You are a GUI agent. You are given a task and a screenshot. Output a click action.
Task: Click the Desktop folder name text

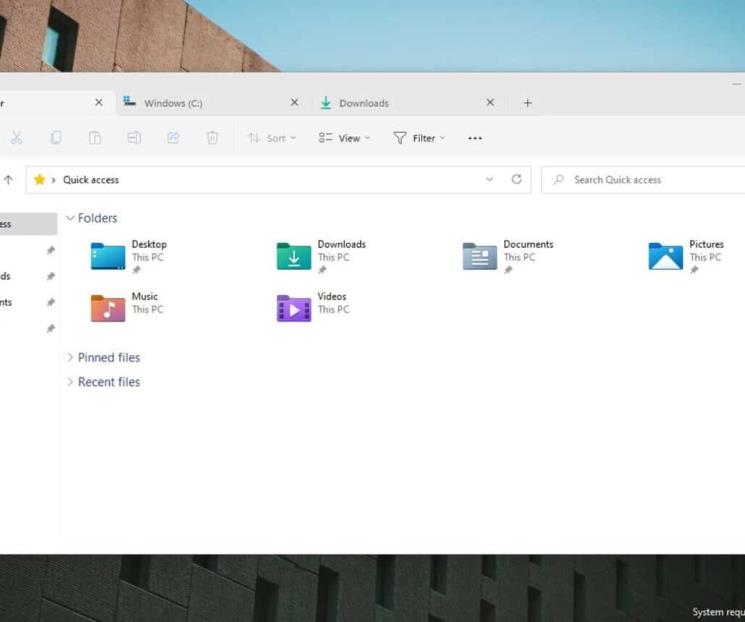coord(149,244)
